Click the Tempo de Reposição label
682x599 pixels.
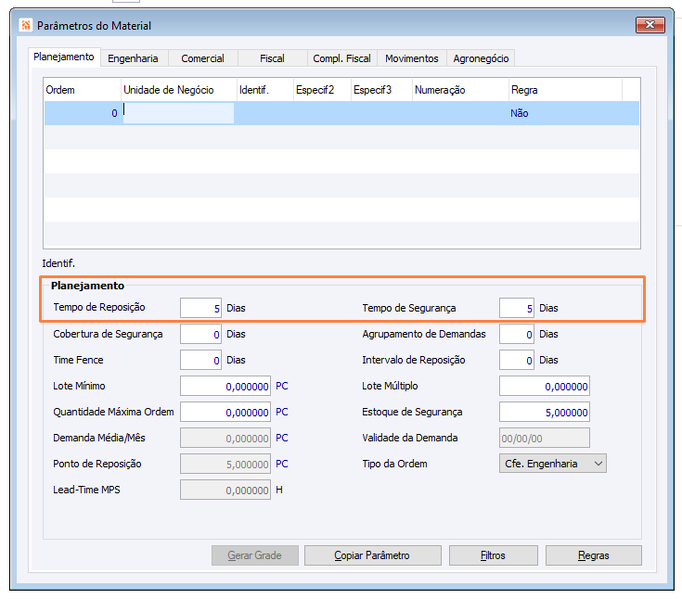(x=99, y=308)
